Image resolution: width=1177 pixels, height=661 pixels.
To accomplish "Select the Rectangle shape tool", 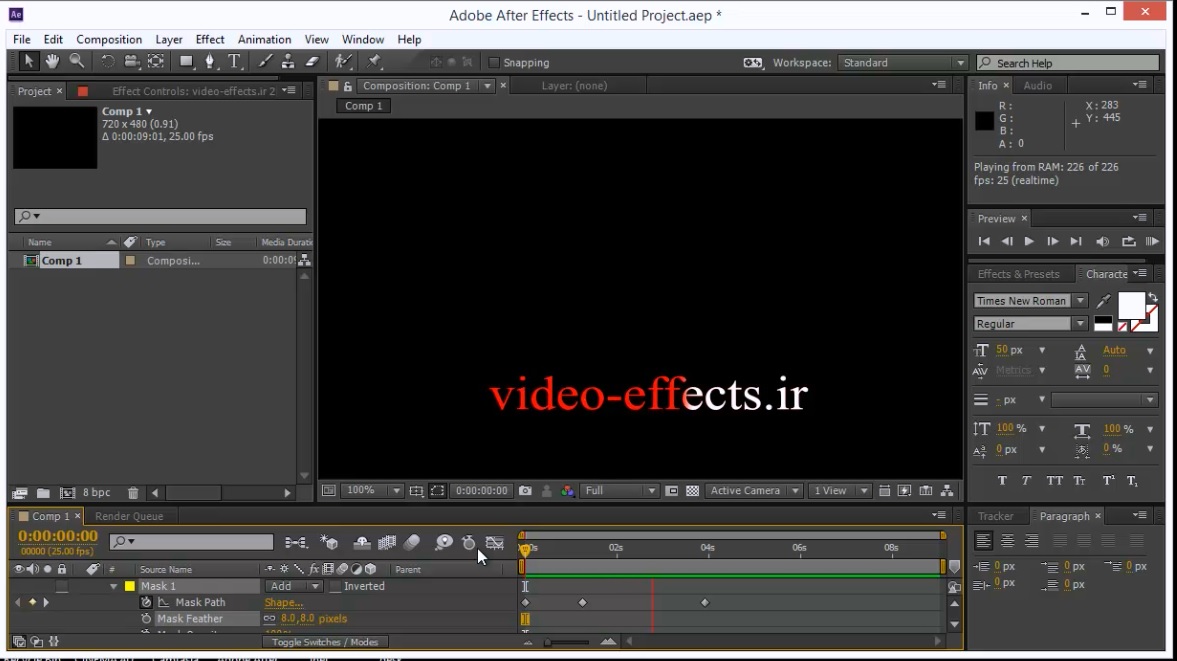I will (x=185, y=62).
